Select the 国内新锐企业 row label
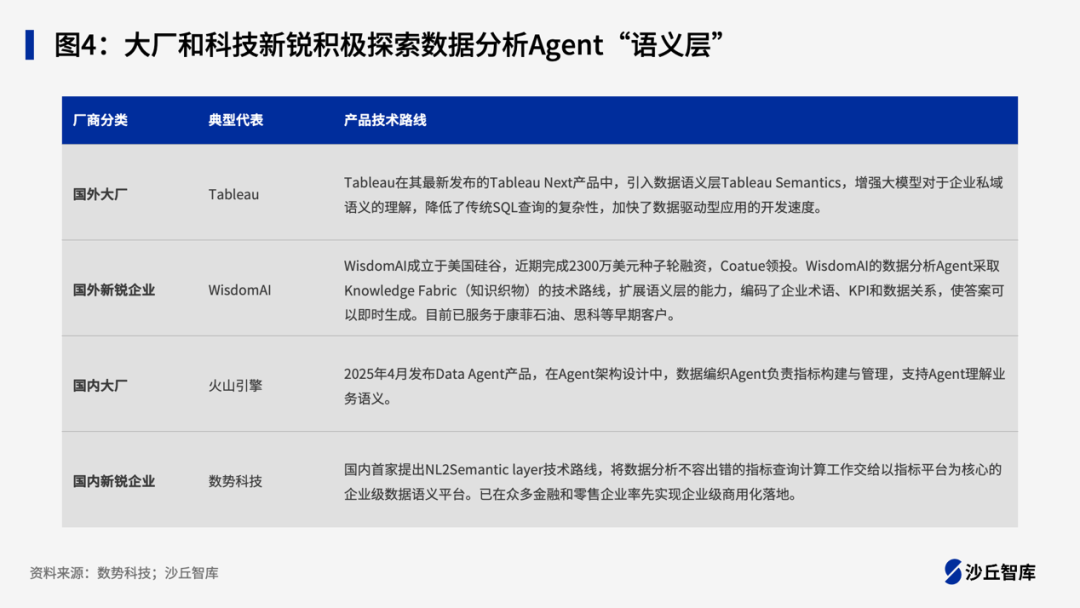Screen dimensions: 1080x608 (x=114, y=481)
